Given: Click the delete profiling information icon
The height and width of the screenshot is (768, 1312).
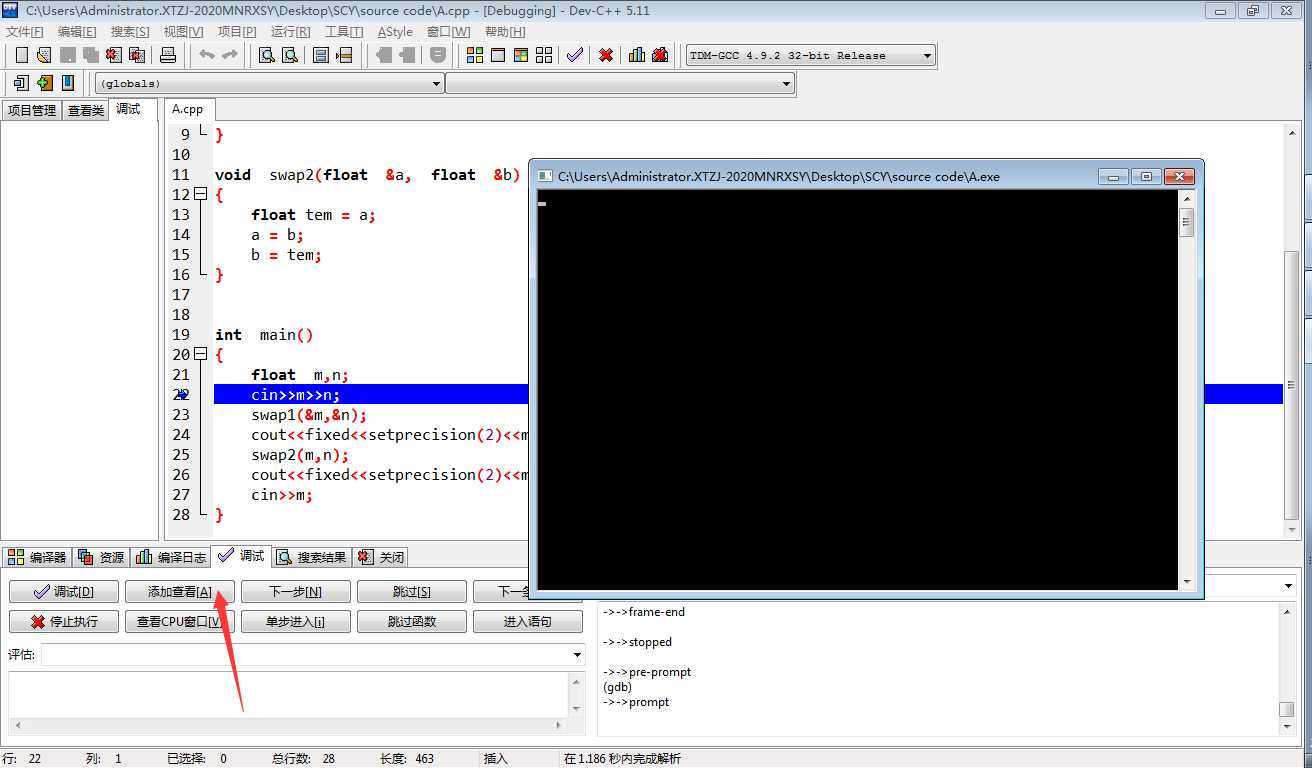Looking at the screenshot, I should [660, 55].
